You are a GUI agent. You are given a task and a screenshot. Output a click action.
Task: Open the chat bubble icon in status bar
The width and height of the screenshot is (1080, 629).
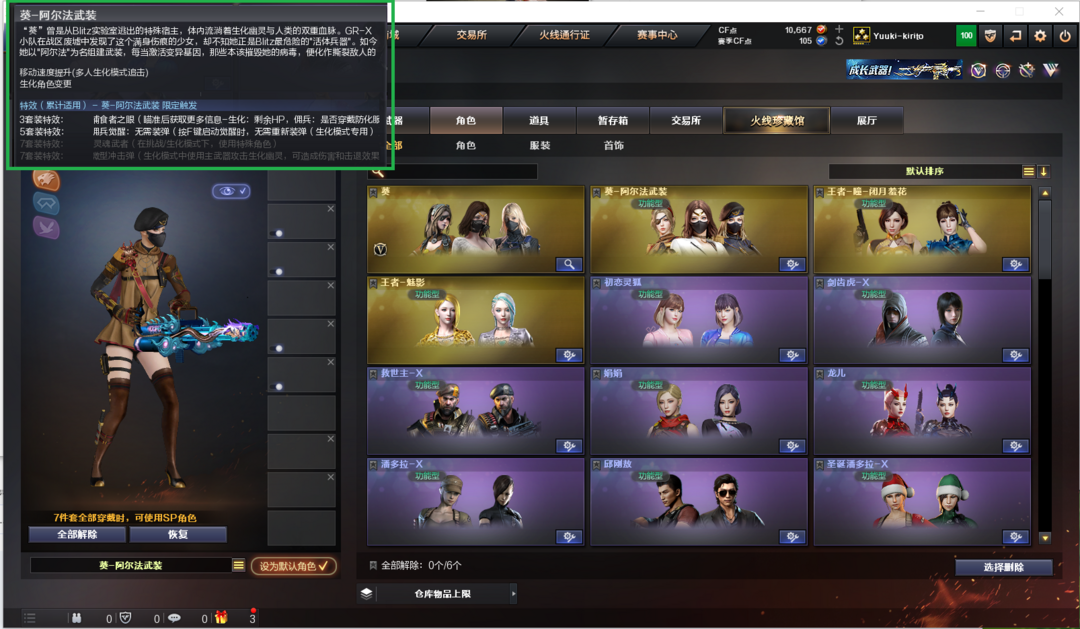[x=174, y=618]
